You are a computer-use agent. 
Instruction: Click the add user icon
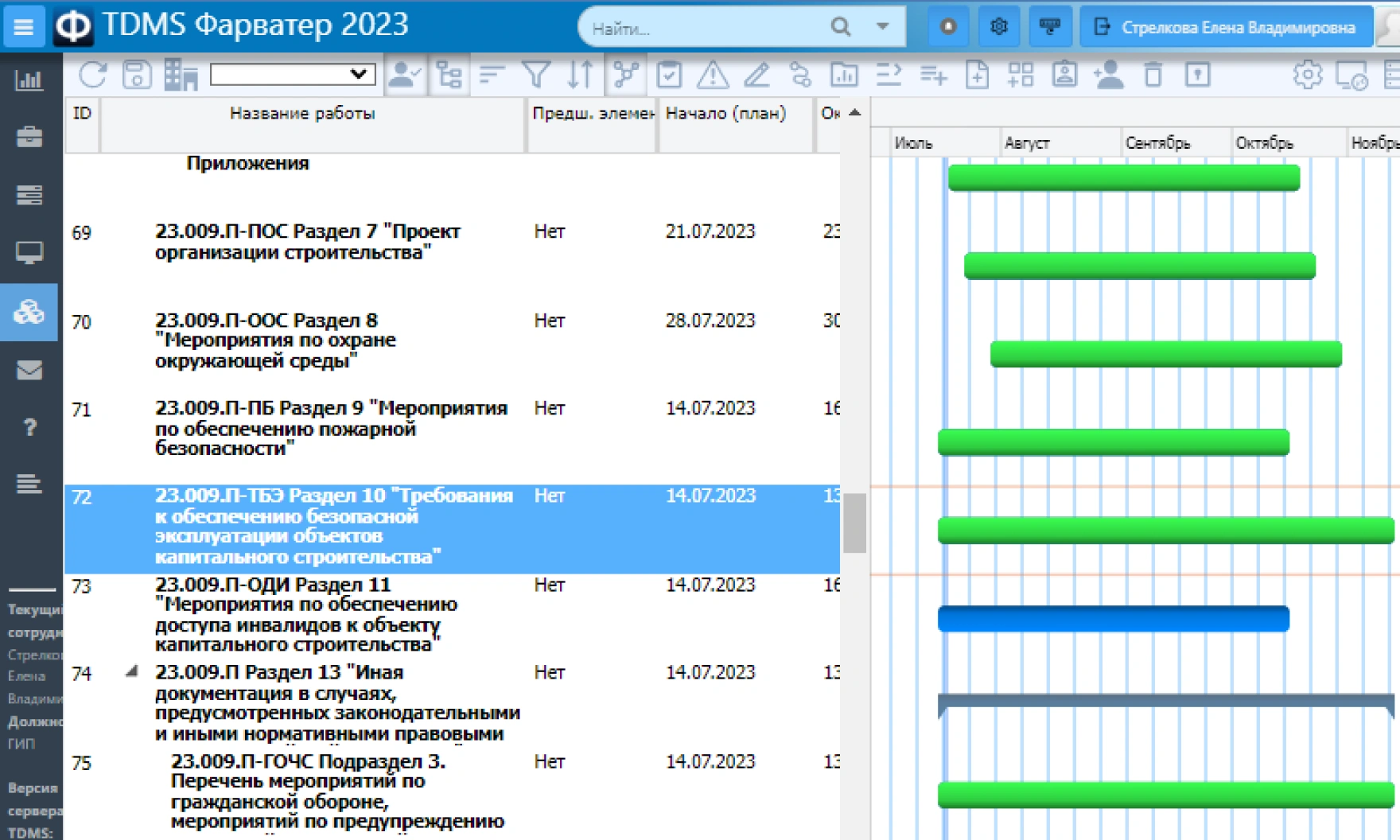coord(1109,75)
